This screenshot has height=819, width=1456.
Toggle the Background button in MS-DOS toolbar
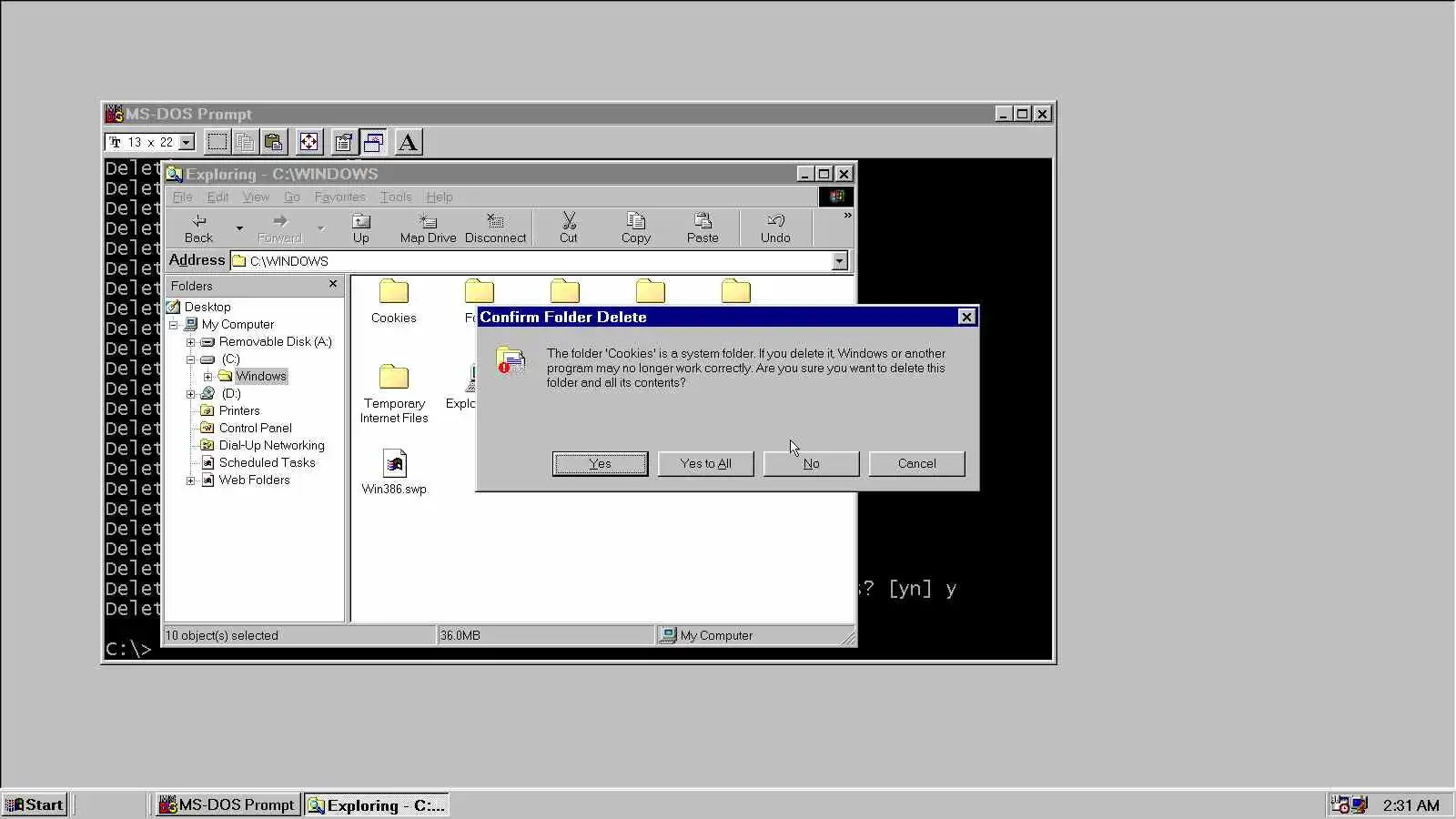(373, 142)
